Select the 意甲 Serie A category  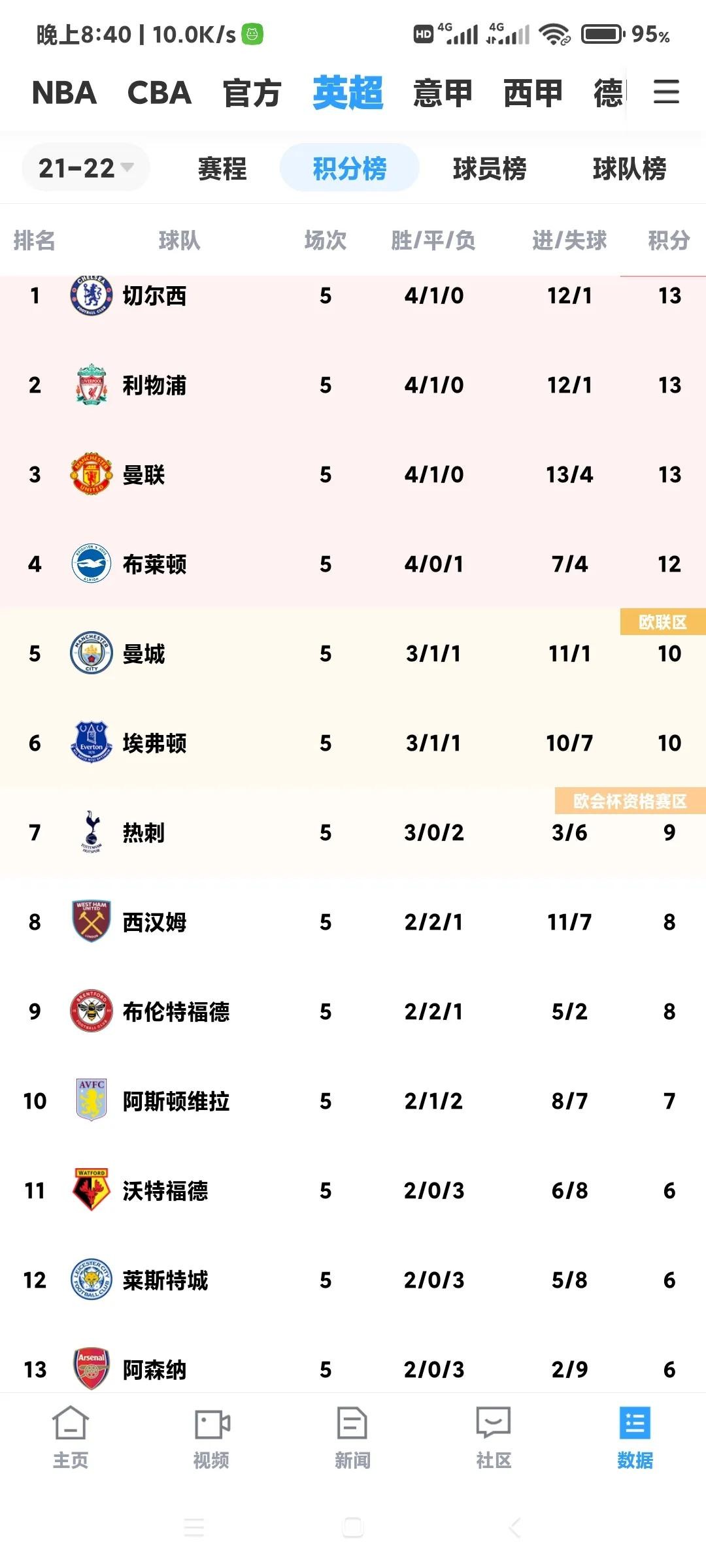pyautogui.click(x=443, y=92)
